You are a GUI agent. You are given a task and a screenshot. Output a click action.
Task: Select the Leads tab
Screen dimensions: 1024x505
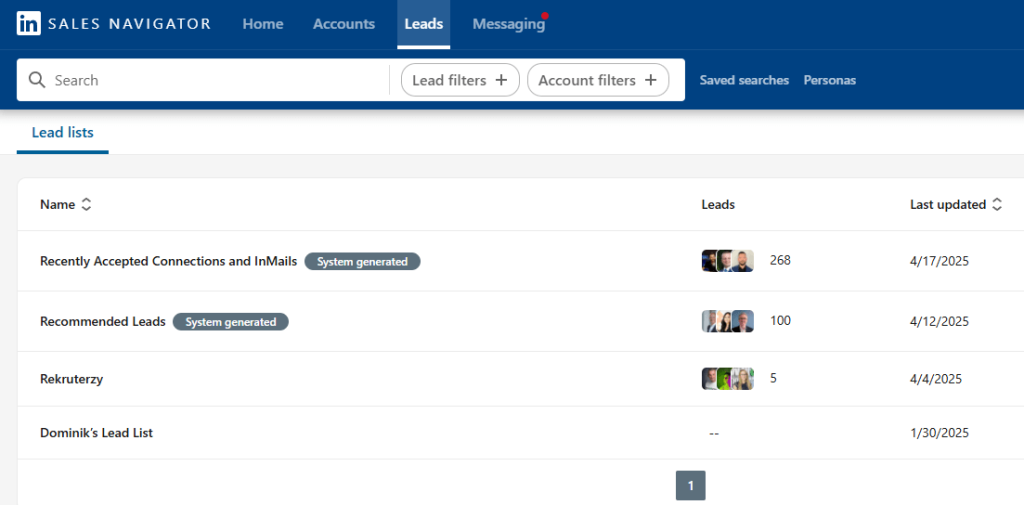424,24
